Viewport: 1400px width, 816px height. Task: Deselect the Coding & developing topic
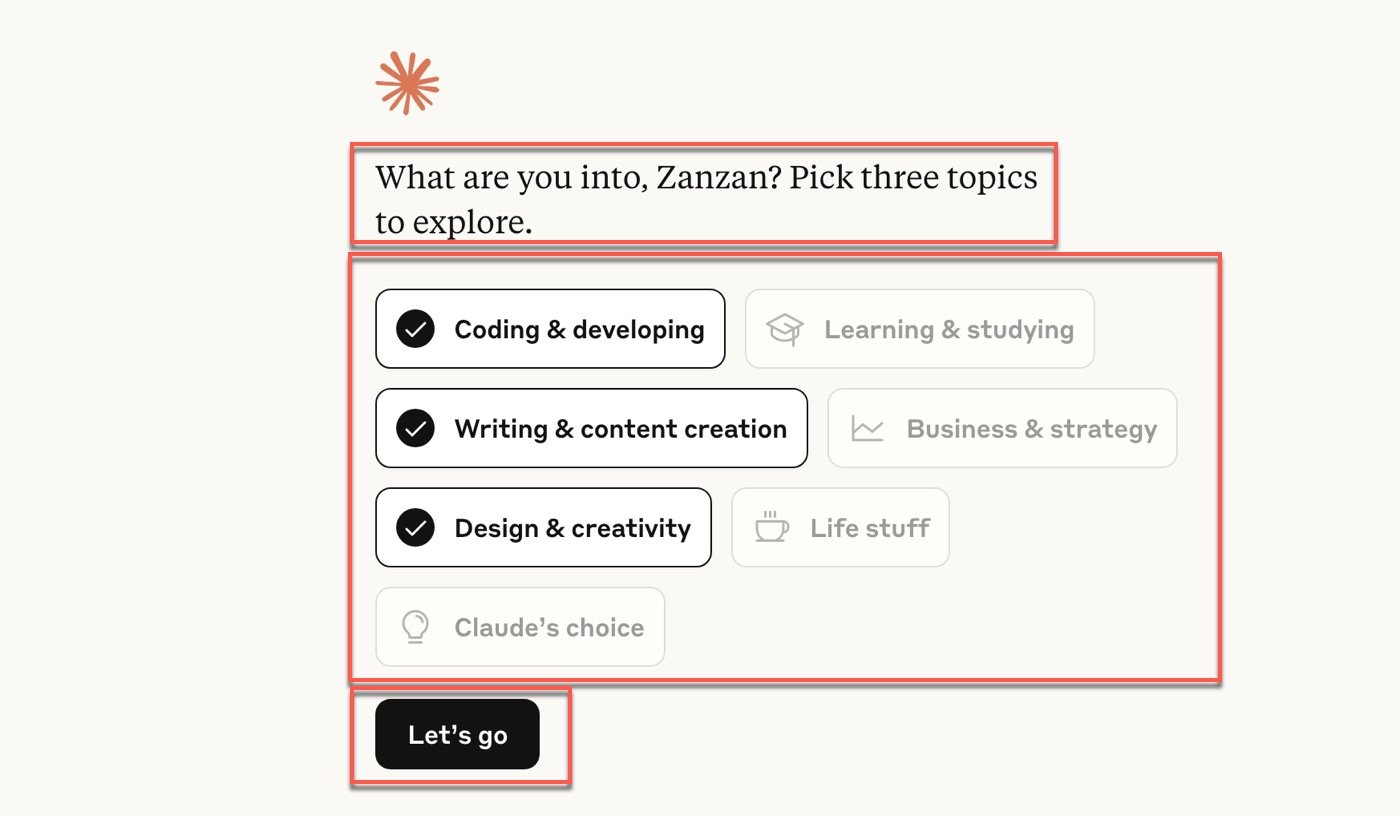coord(550,329)
